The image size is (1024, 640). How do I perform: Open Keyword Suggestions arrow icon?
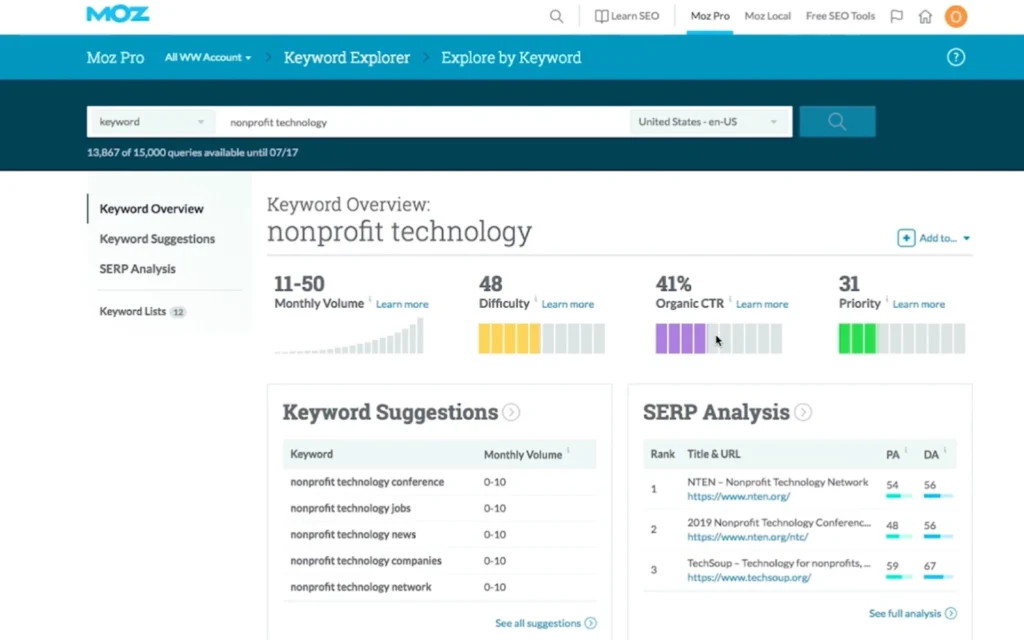511,412
